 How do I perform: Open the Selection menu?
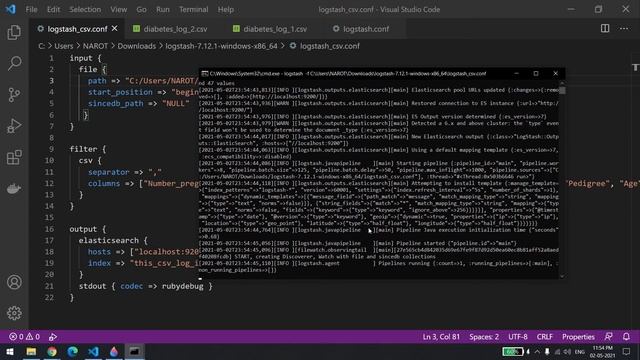point(85,9)
